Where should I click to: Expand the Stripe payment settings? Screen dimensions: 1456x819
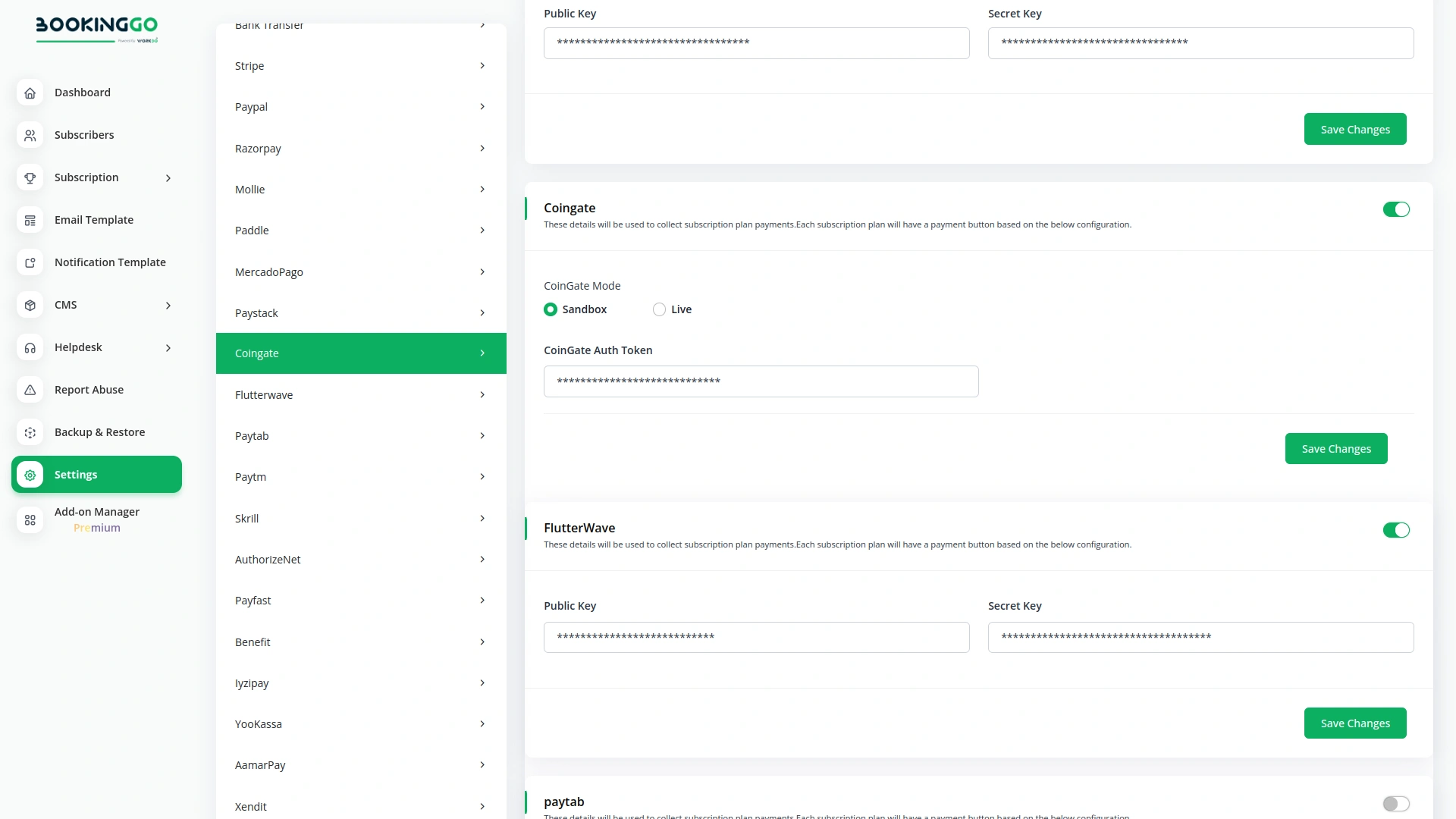pyautogui.click(x=360, y=66)
